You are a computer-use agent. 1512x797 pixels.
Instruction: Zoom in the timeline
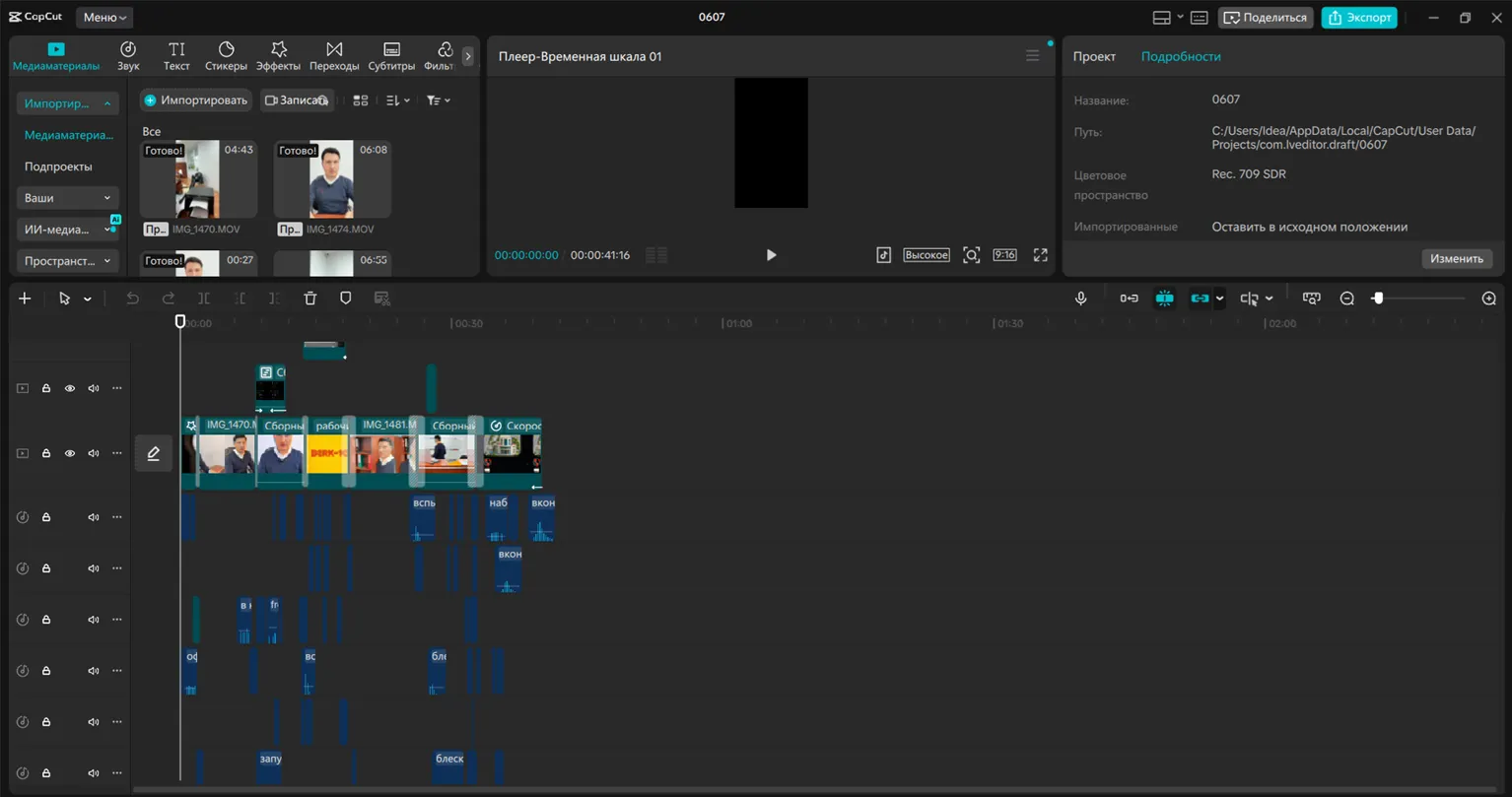click(1489, 299)
